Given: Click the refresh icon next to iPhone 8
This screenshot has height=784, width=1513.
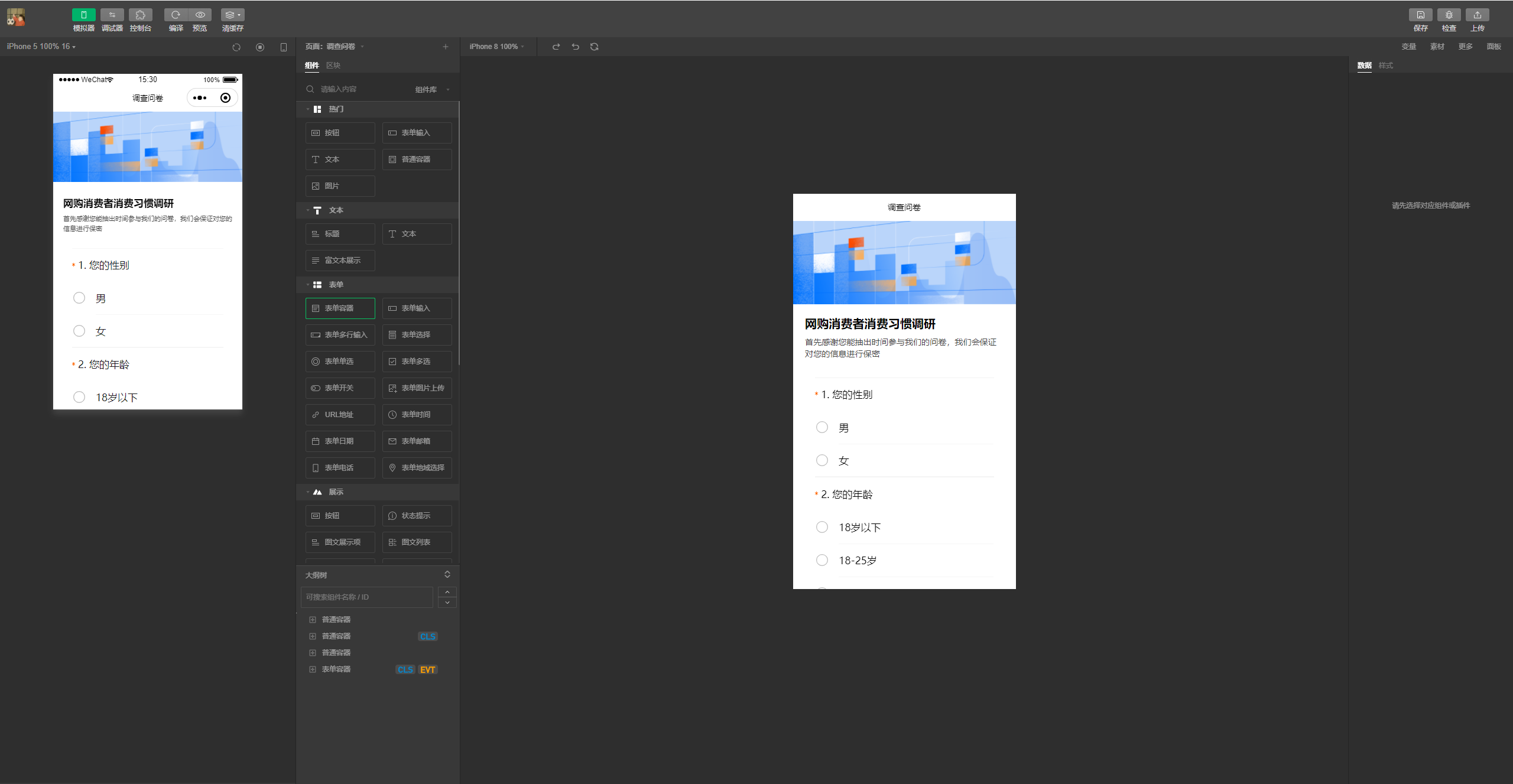Looking at the screenshot, I should click(594, 47).
